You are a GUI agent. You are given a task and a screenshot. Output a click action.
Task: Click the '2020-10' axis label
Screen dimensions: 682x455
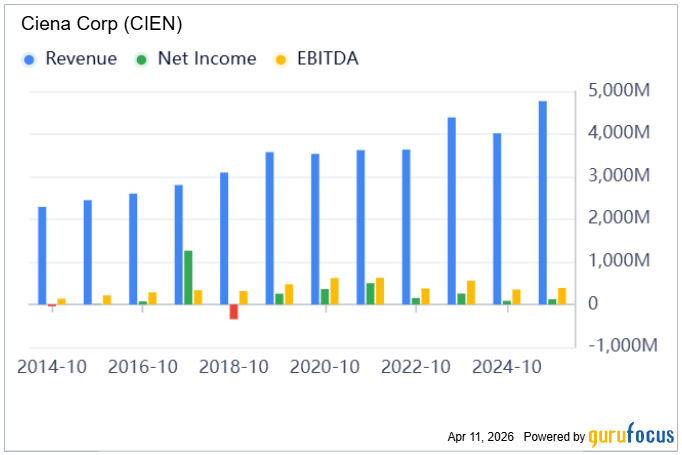(324, 367)
